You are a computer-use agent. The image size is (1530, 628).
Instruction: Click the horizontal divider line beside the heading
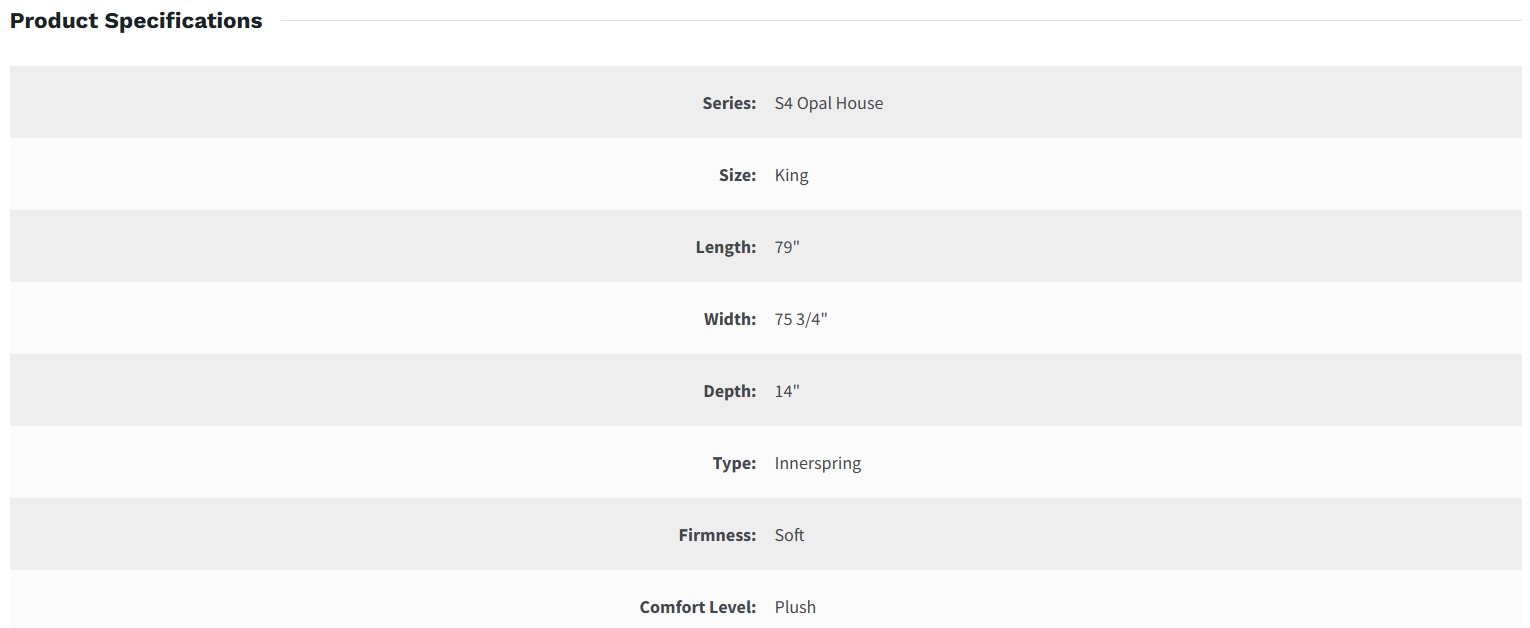coord(900,20)
